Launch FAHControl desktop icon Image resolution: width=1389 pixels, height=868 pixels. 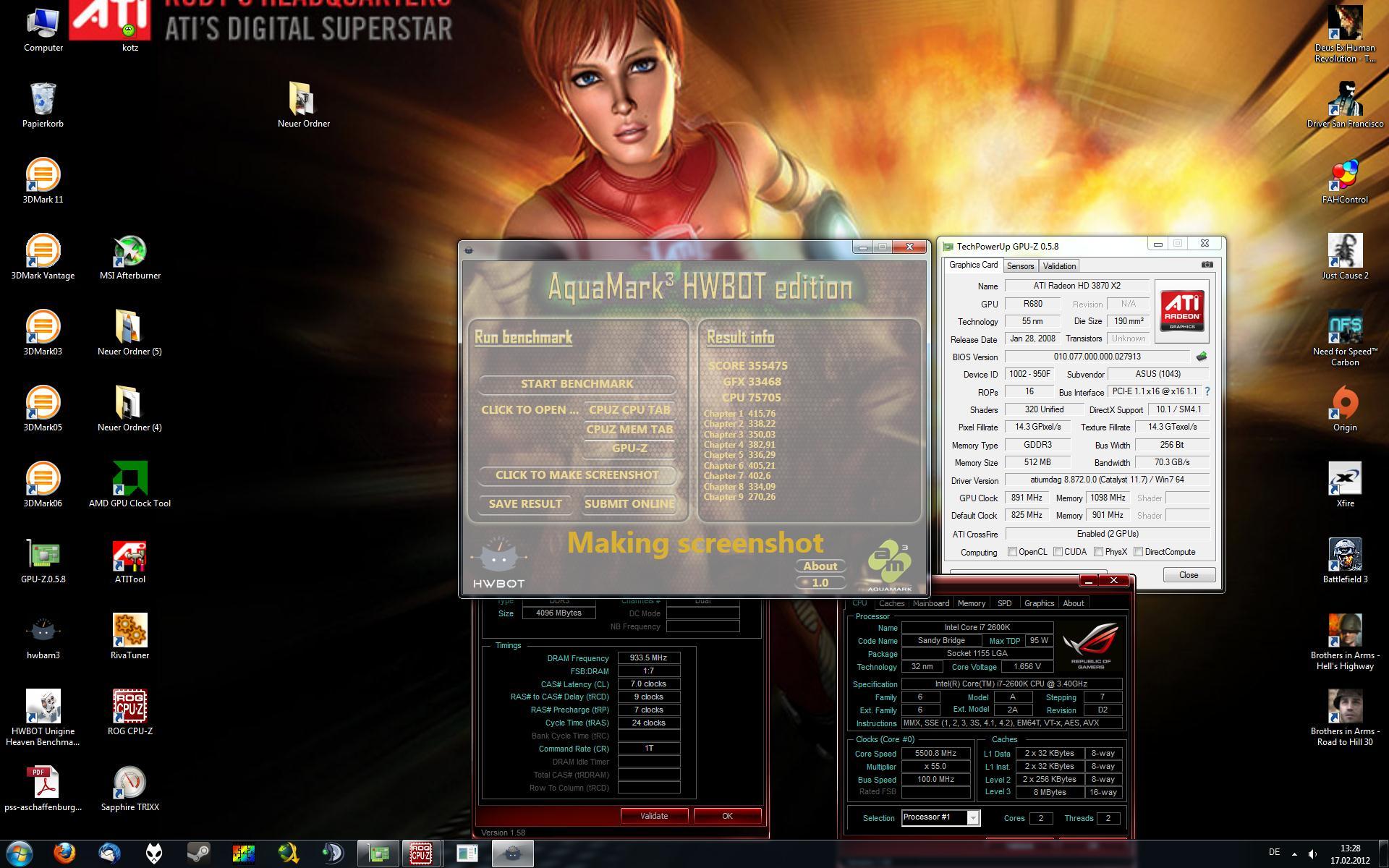1345,181
